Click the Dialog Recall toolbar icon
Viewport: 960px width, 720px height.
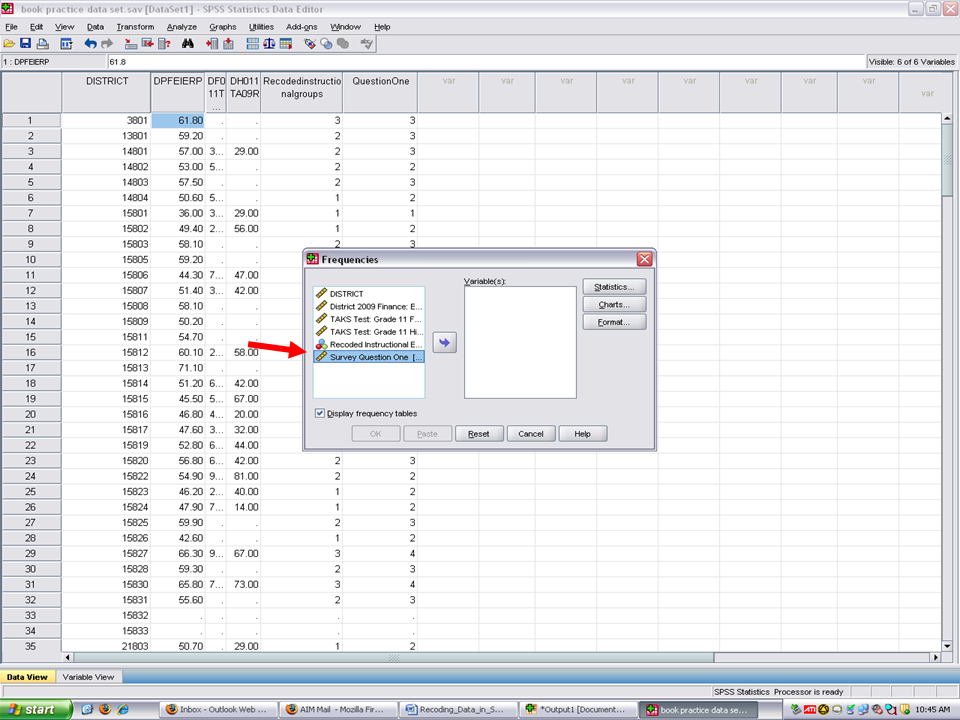coord(66,44)
